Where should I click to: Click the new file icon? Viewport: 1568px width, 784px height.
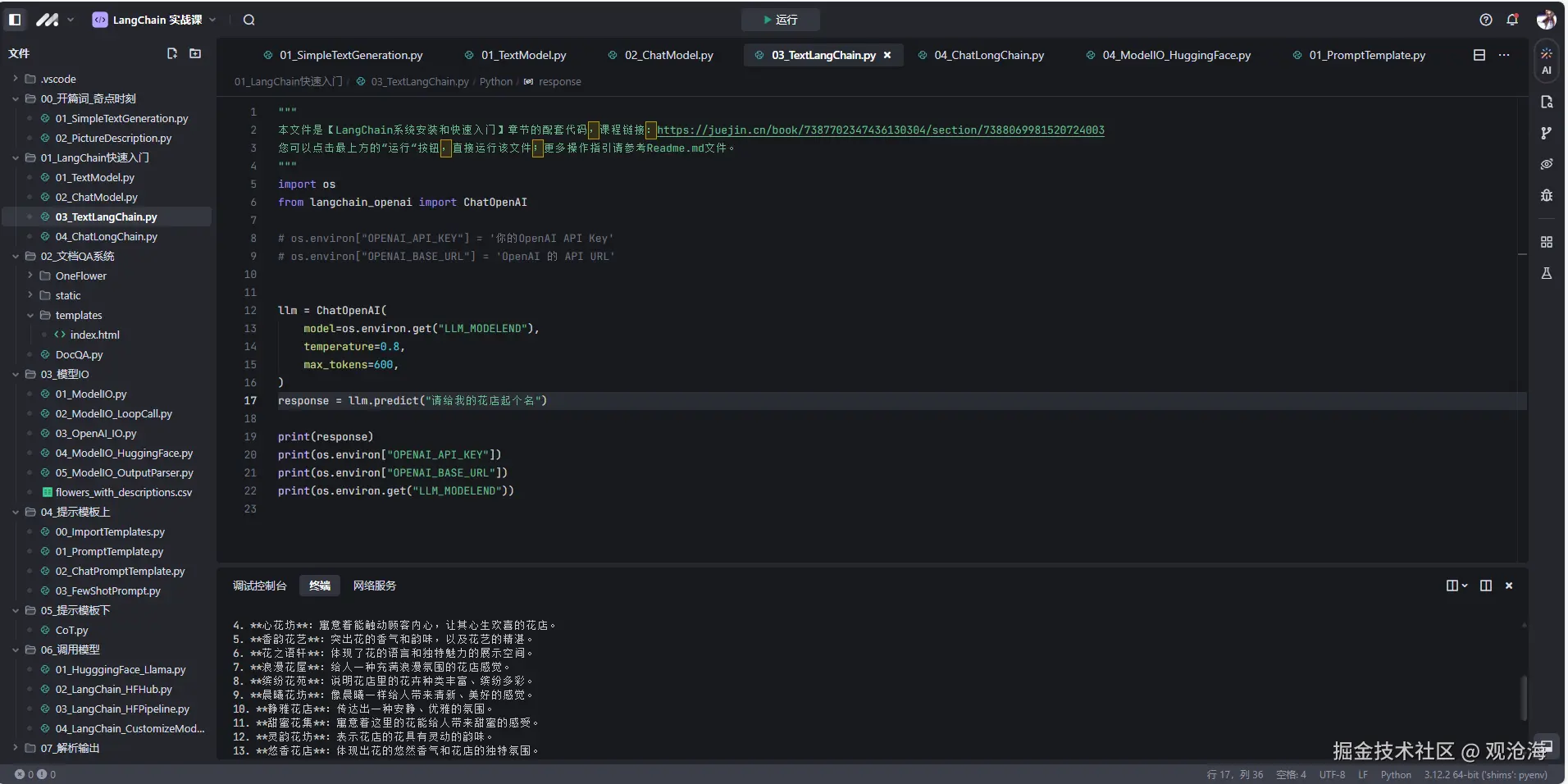(172, 53)
